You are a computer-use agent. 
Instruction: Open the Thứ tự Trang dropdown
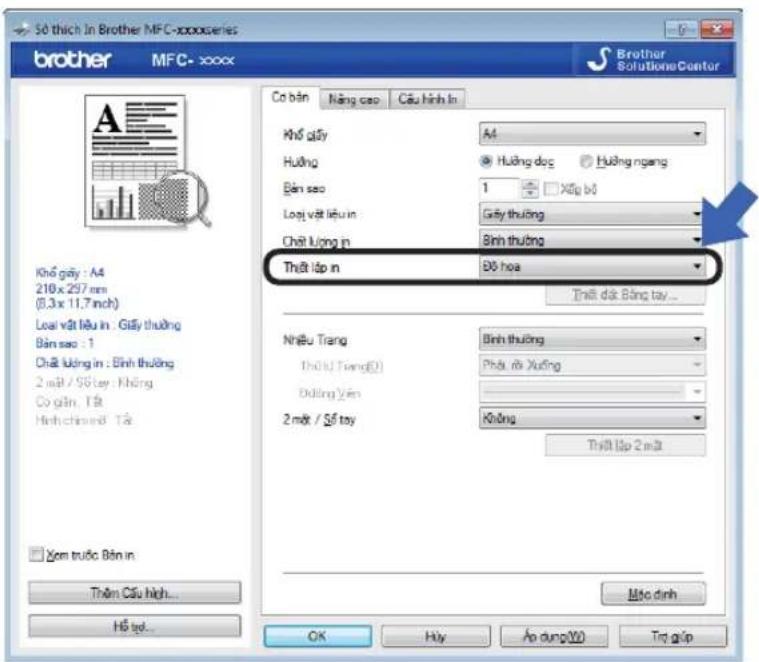click(592, 365)
